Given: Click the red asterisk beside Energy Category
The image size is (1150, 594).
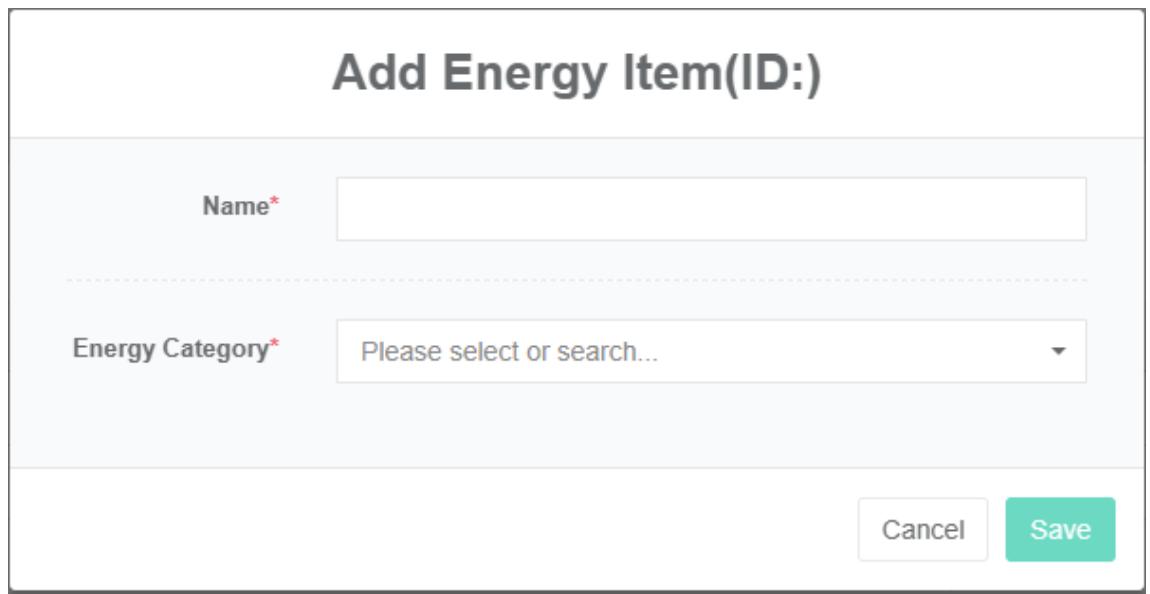Looking at the screenshot, I should (x=275, y=347).
